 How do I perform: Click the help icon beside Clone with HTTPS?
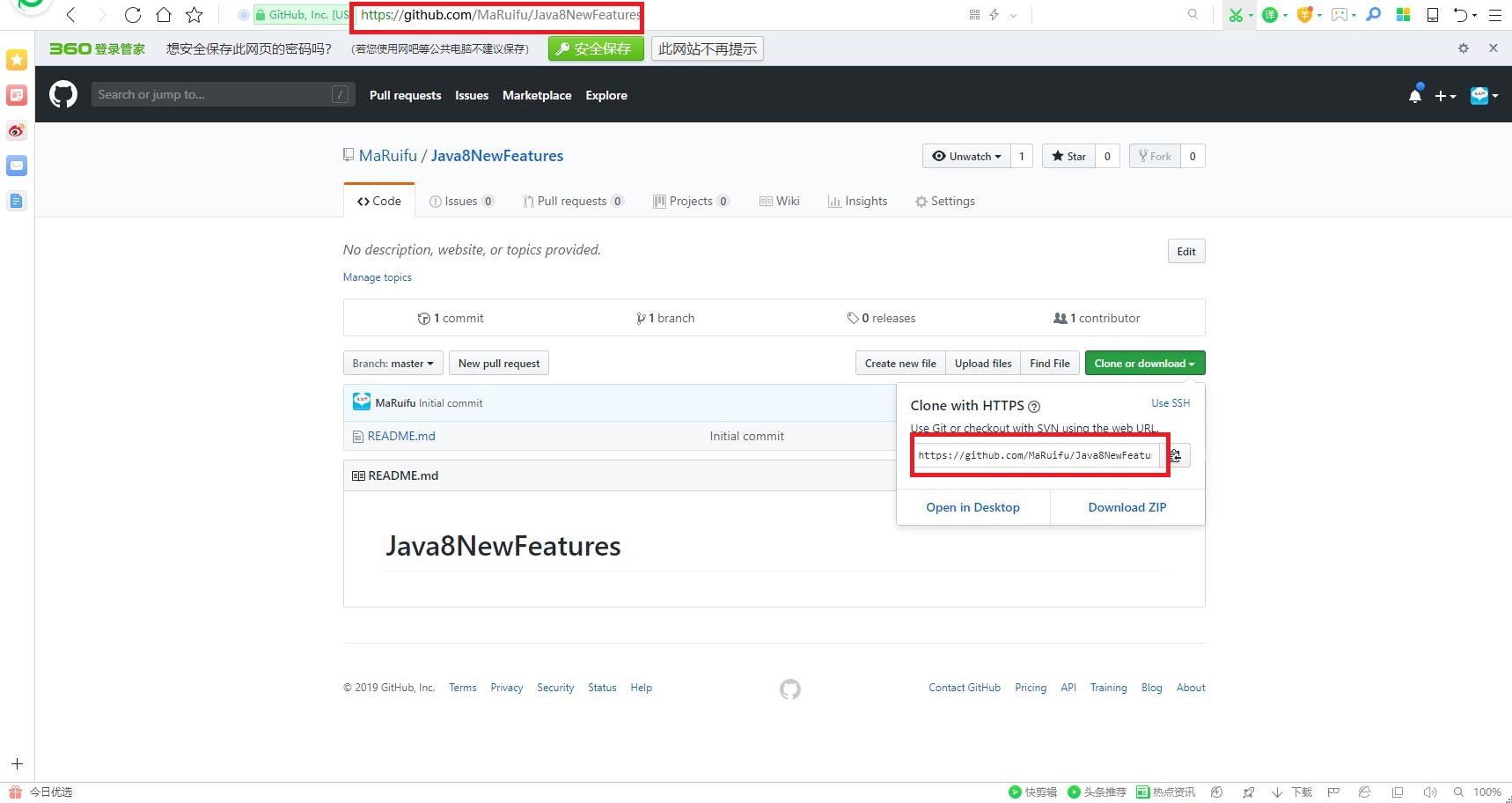[1034, 407]
